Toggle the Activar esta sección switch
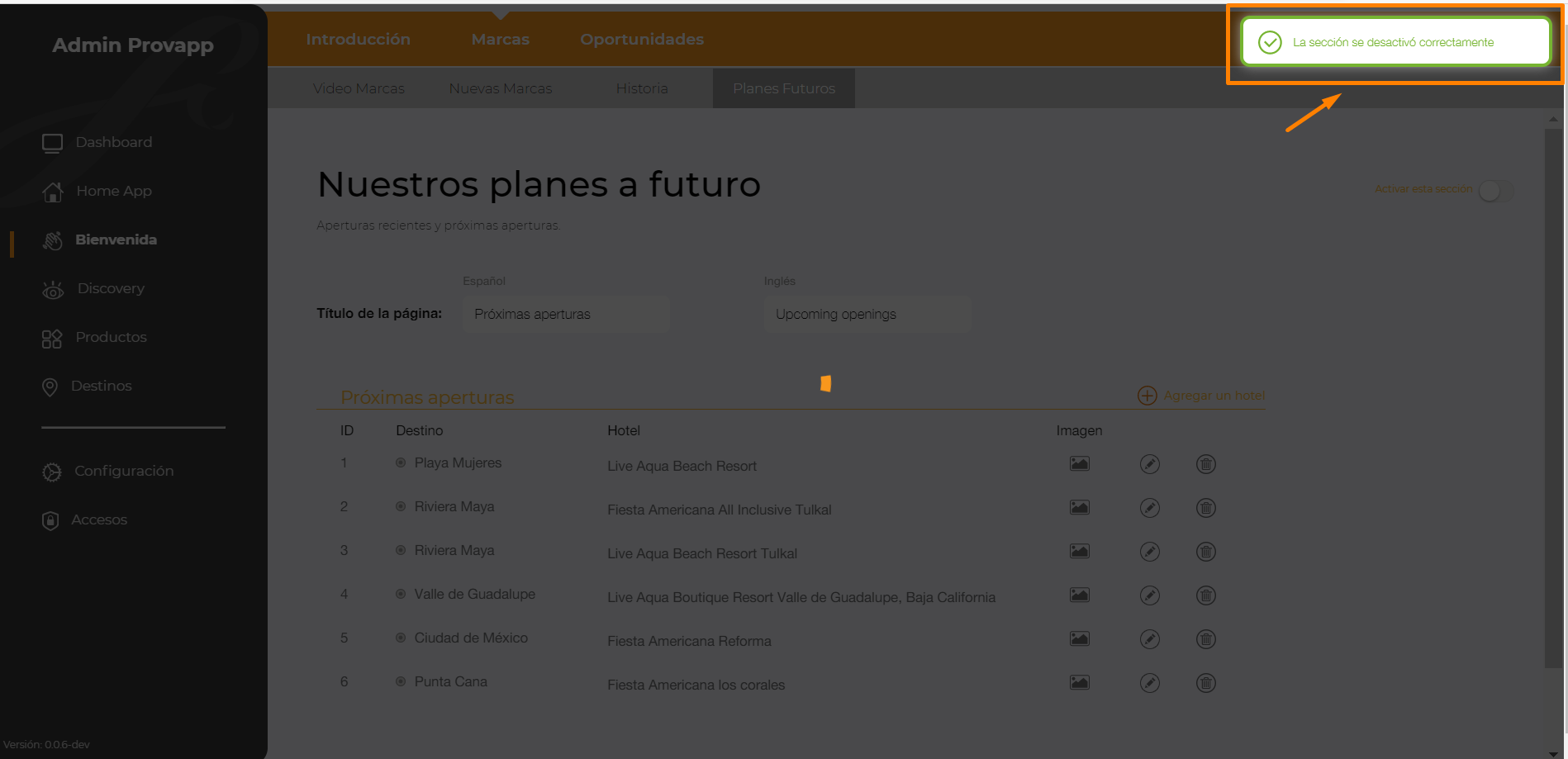The width and height of the screenshot is (1568, 759). (1496, 191)
